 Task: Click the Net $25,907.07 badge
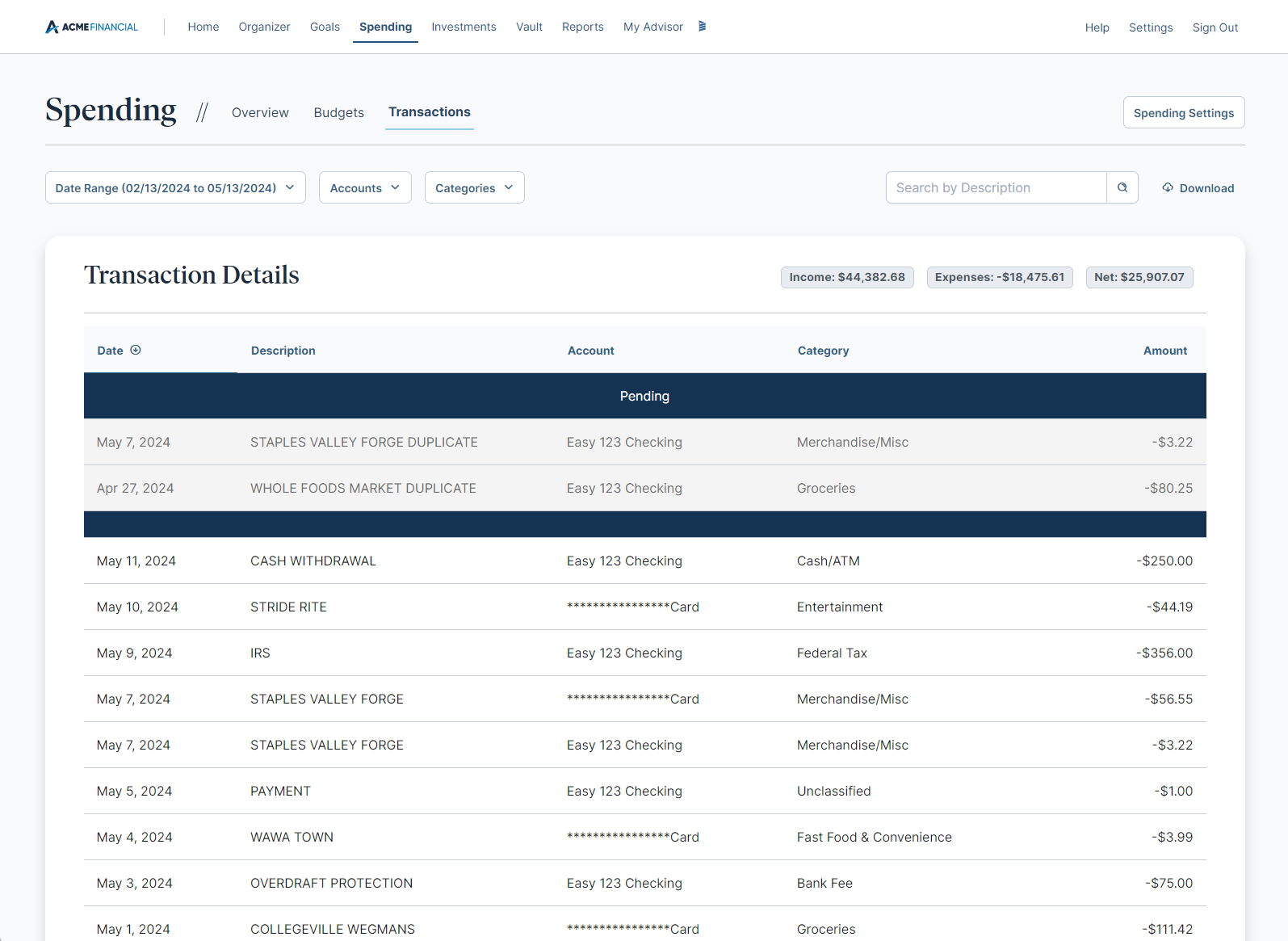click(x=1139, y=277)
